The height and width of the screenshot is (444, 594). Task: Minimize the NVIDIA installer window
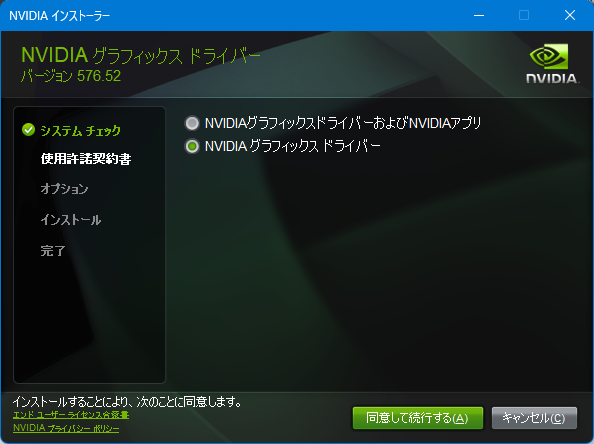click(x=479, y=16)
